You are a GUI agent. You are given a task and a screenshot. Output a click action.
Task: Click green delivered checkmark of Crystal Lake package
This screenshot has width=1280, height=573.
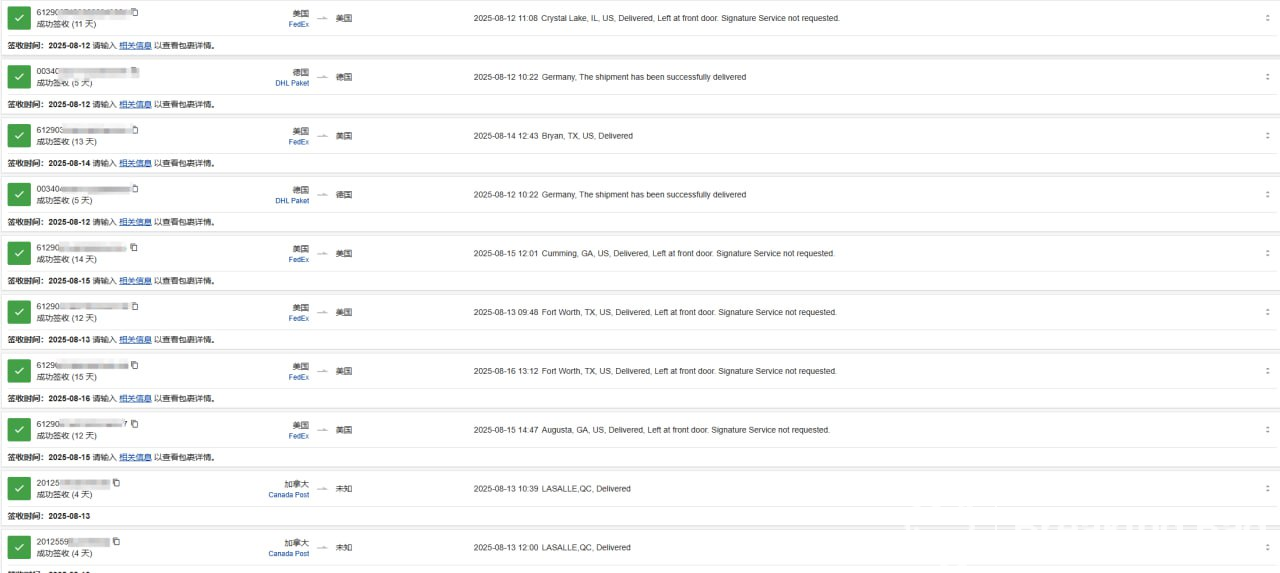(19, 18)
